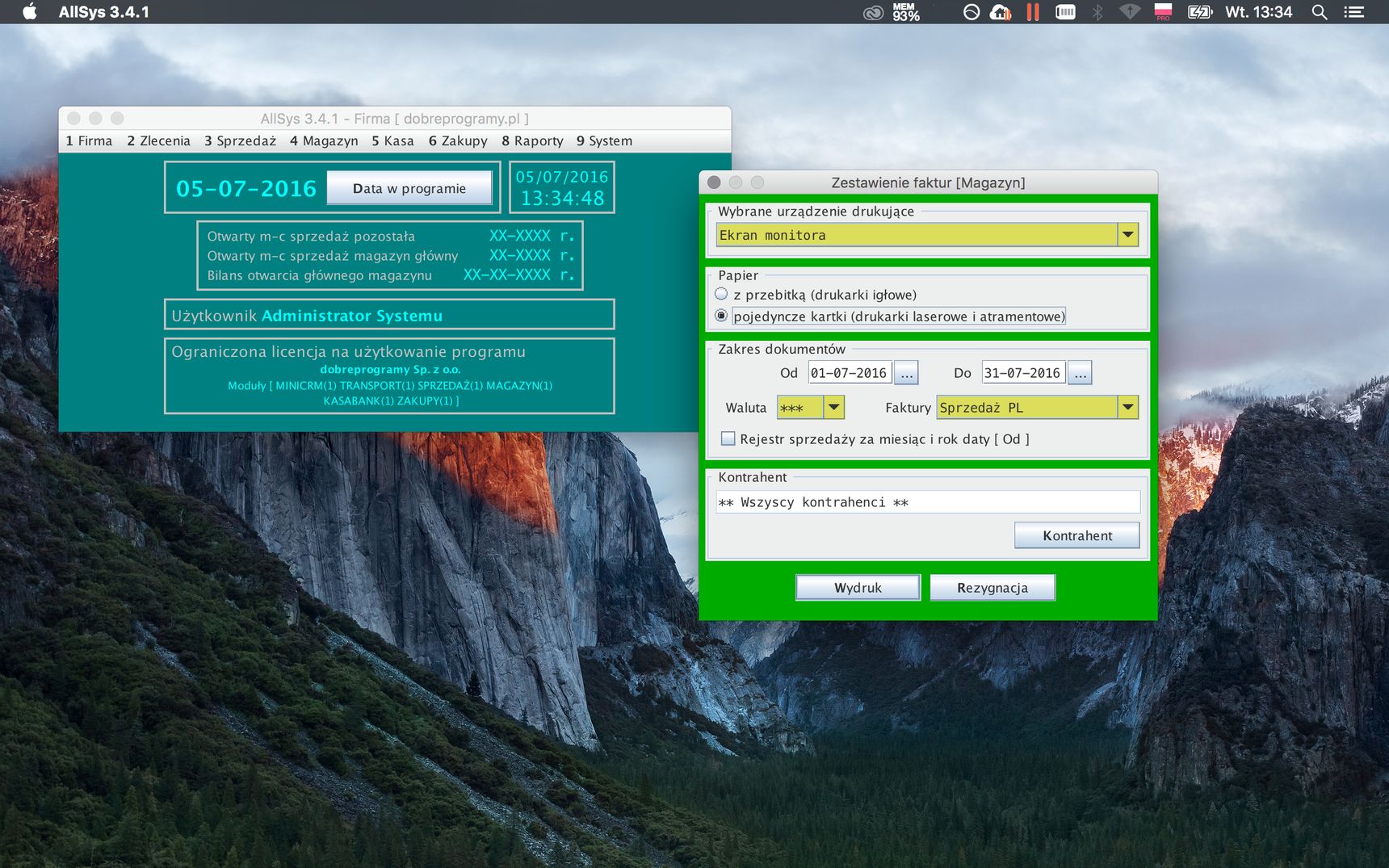Click the 13:34:48 clock display

tap(562, 199)
